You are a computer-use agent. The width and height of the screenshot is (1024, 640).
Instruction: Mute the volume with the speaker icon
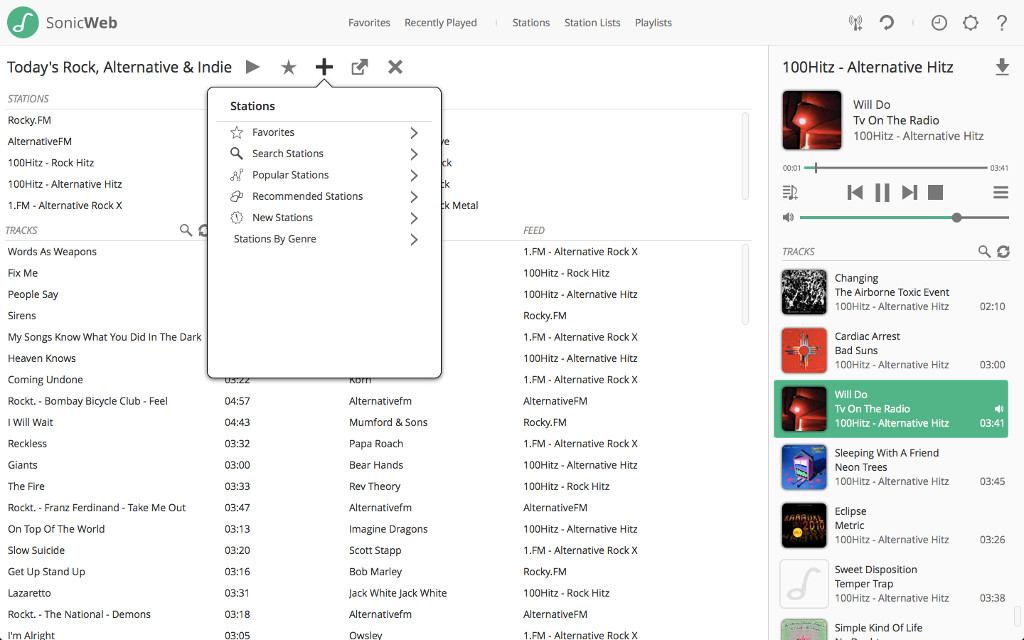(788, 216)
